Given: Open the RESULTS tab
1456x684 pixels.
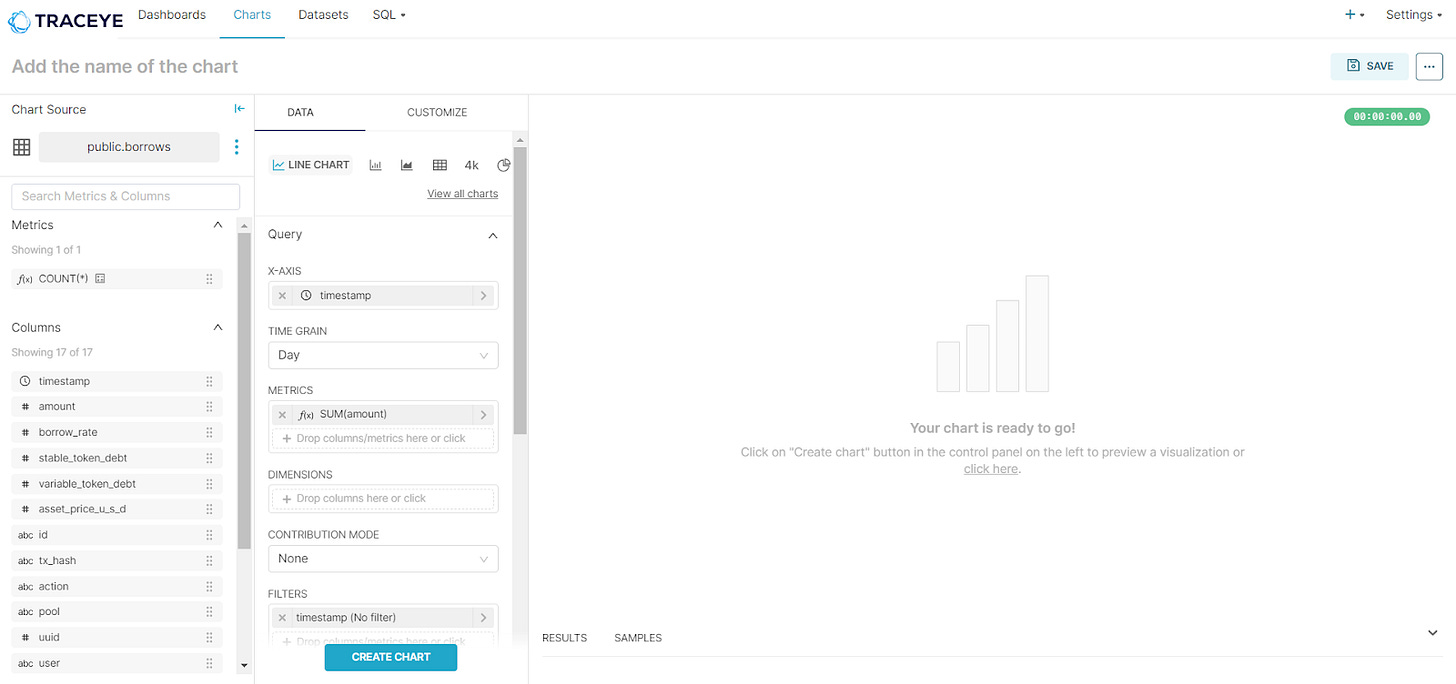Looking at the screenshot, I should 564,638.
